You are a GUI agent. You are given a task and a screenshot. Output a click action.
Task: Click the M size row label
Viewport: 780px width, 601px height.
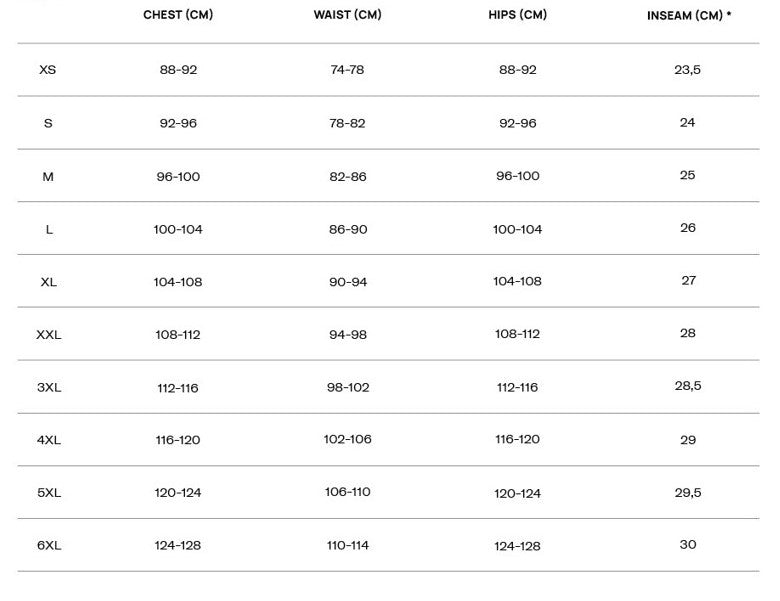click(x=48, y=176)
